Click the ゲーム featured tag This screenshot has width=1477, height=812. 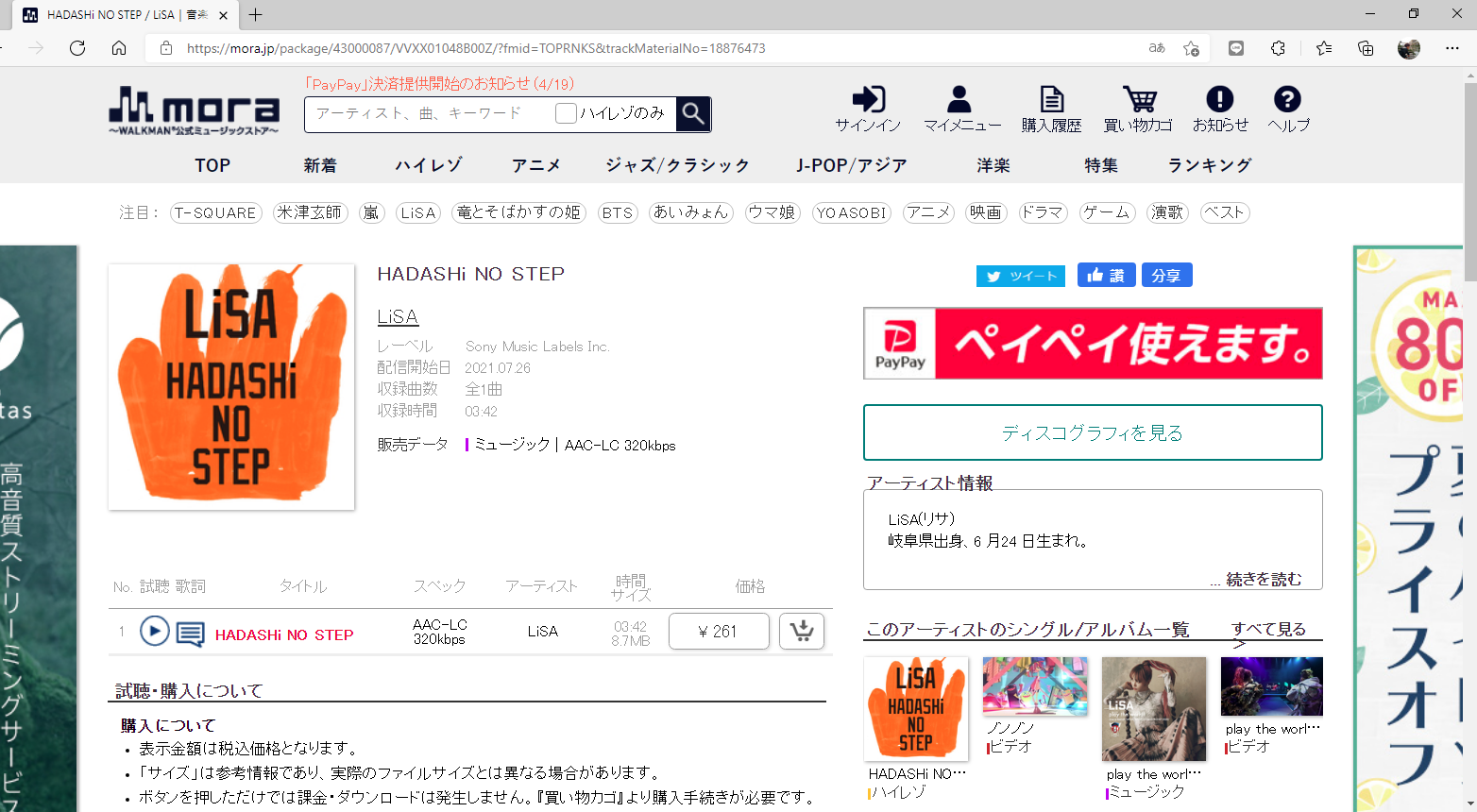1107,212
